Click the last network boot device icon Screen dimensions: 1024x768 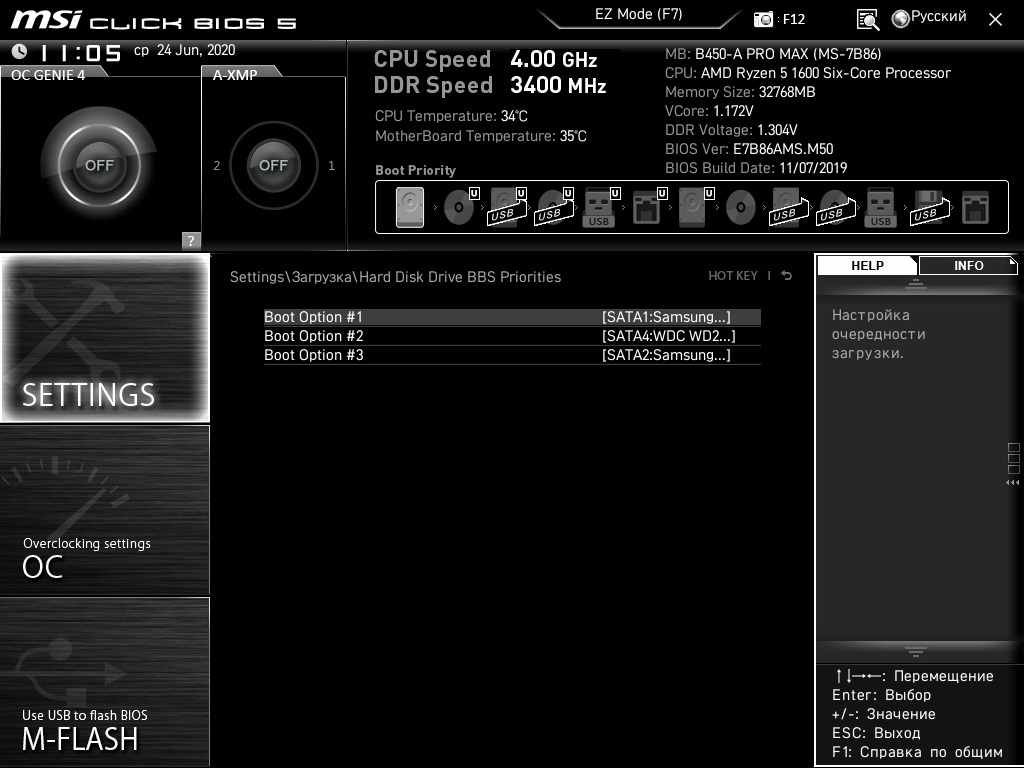(975, 208)
